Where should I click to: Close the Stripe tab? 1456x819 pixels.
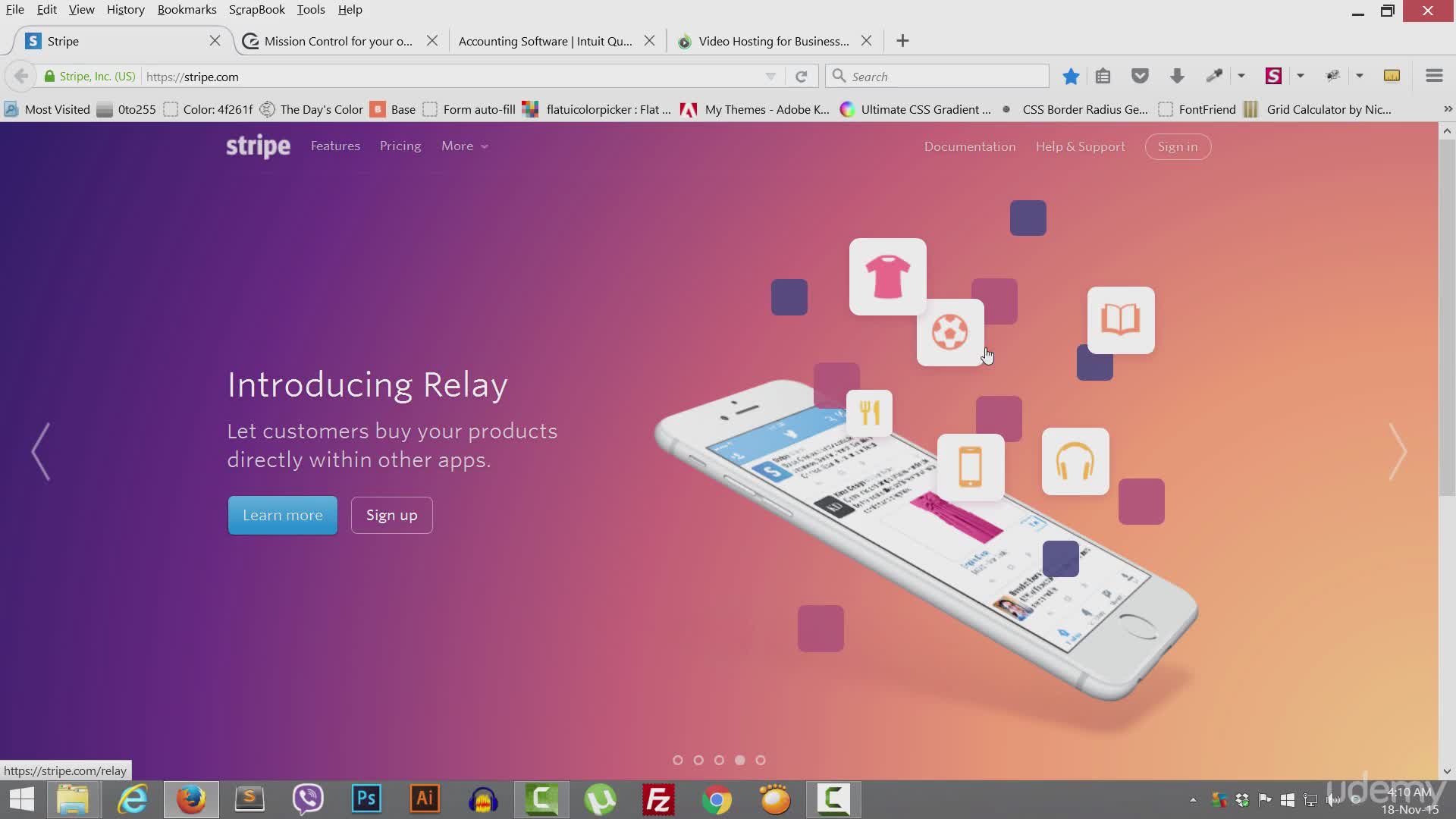[215, 41]
